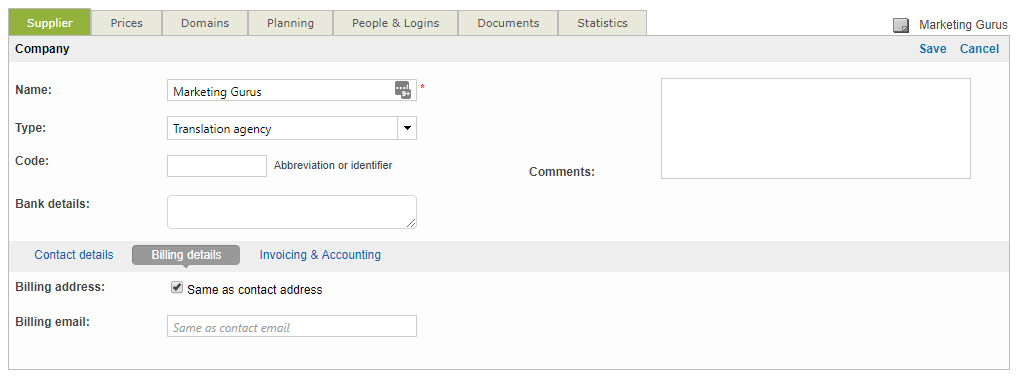
Task: Click the password manager icon in Name field
Action: pos(403,90)
